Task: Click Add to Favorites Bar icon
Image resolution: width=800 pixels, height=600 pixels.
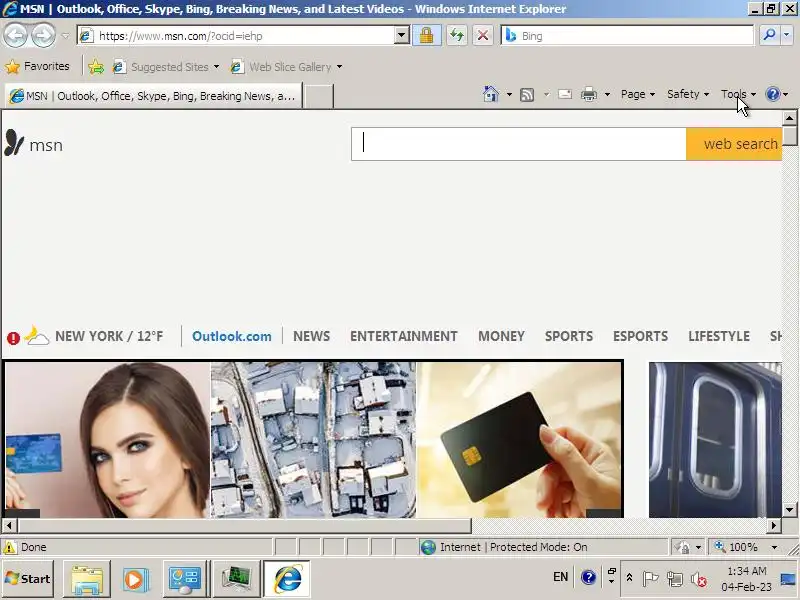Action: pos(96,67)
